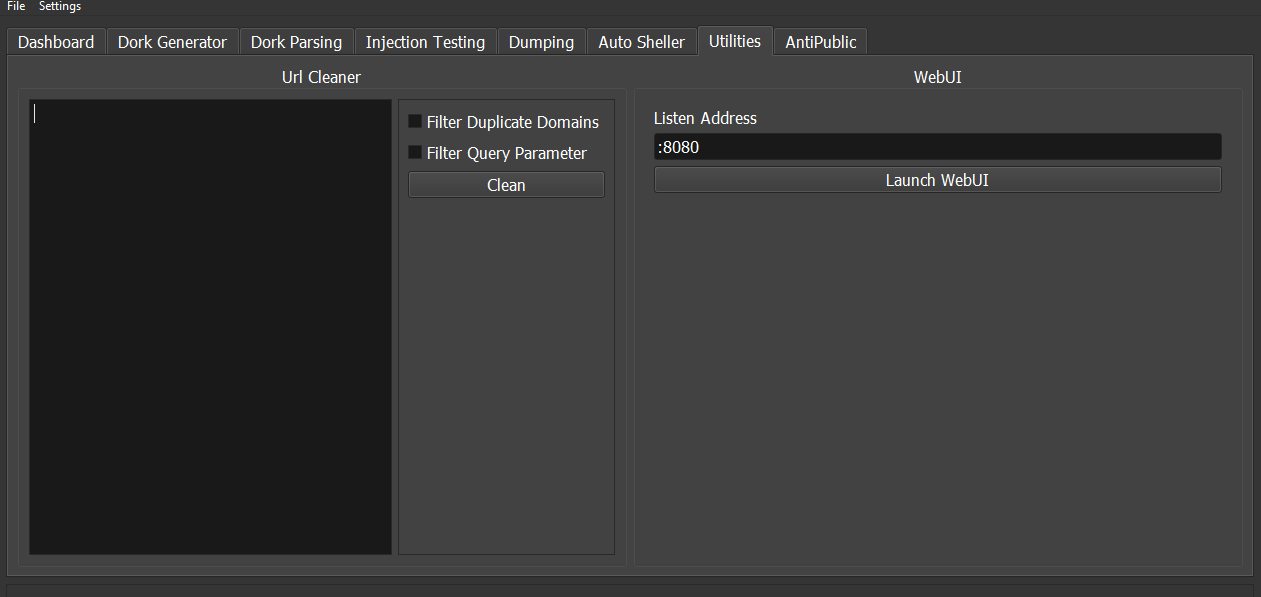Select the Injection Testing tab
This screenshot has width=1261, height=597.
point(425,42)
